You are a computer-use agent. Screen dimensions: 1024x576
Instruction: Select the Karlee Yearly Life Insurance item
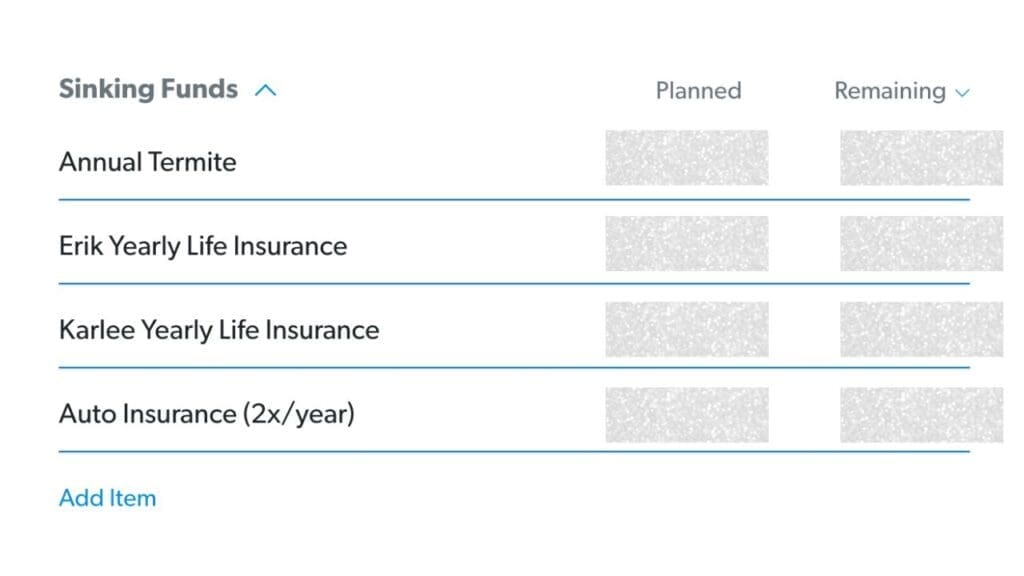click(219, 330)
